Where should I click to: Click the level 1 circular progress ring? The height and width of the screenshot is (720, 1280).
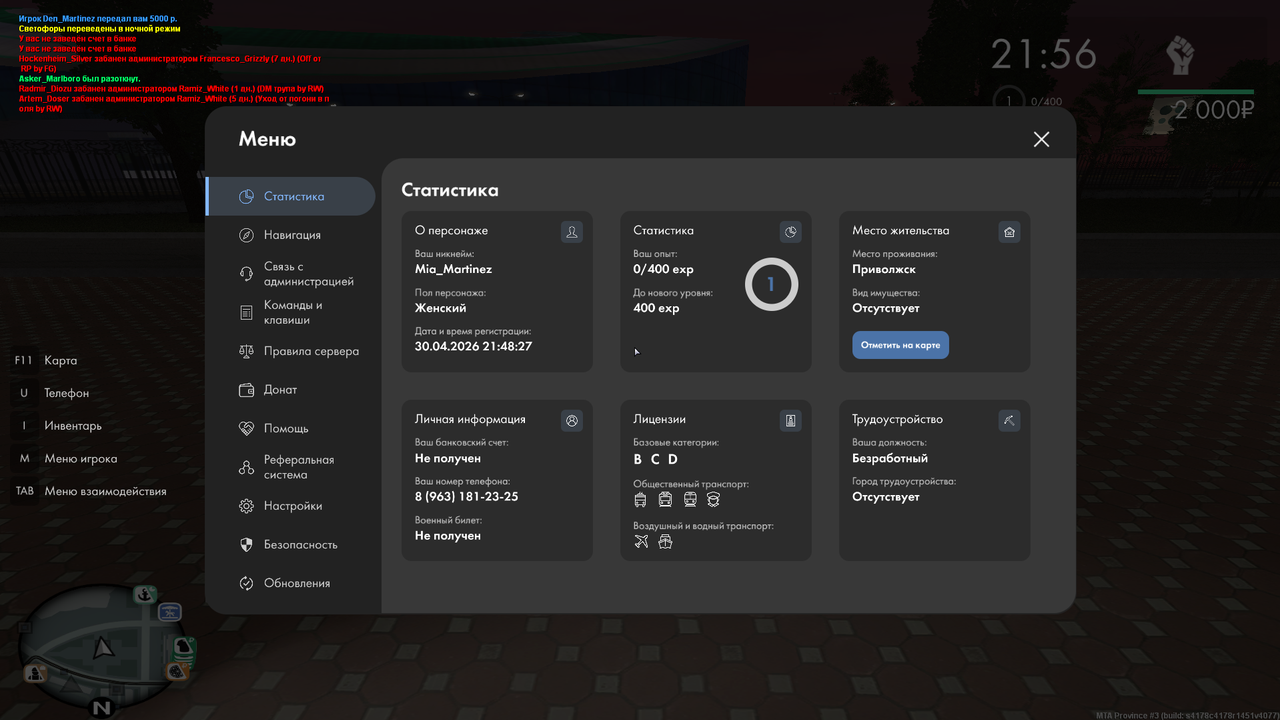click(x=771, y=284)
